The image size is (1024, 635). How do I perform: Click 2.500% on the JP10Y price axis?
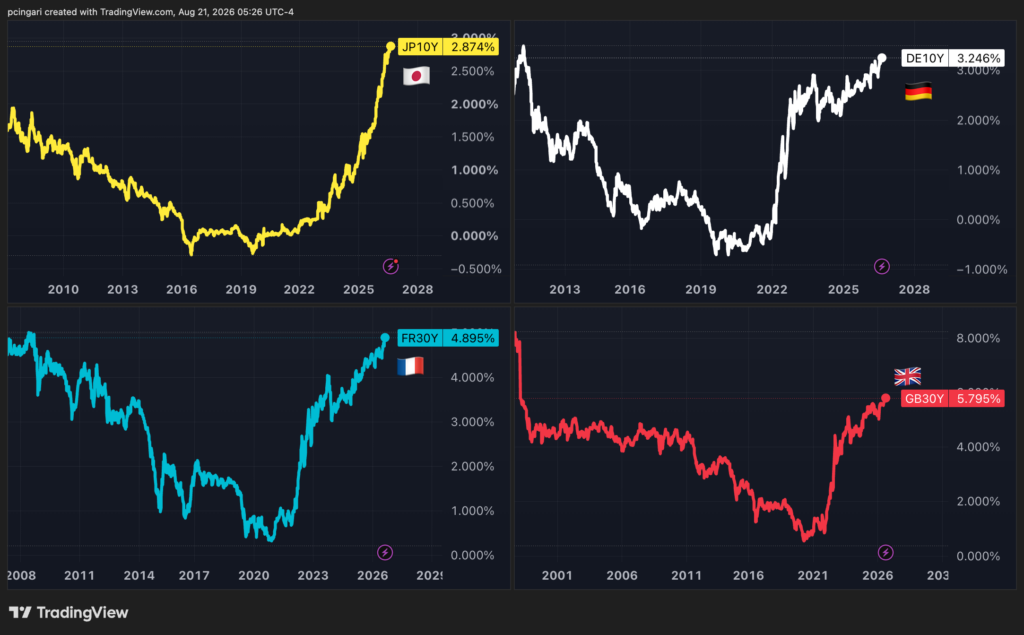coord(473,71)
